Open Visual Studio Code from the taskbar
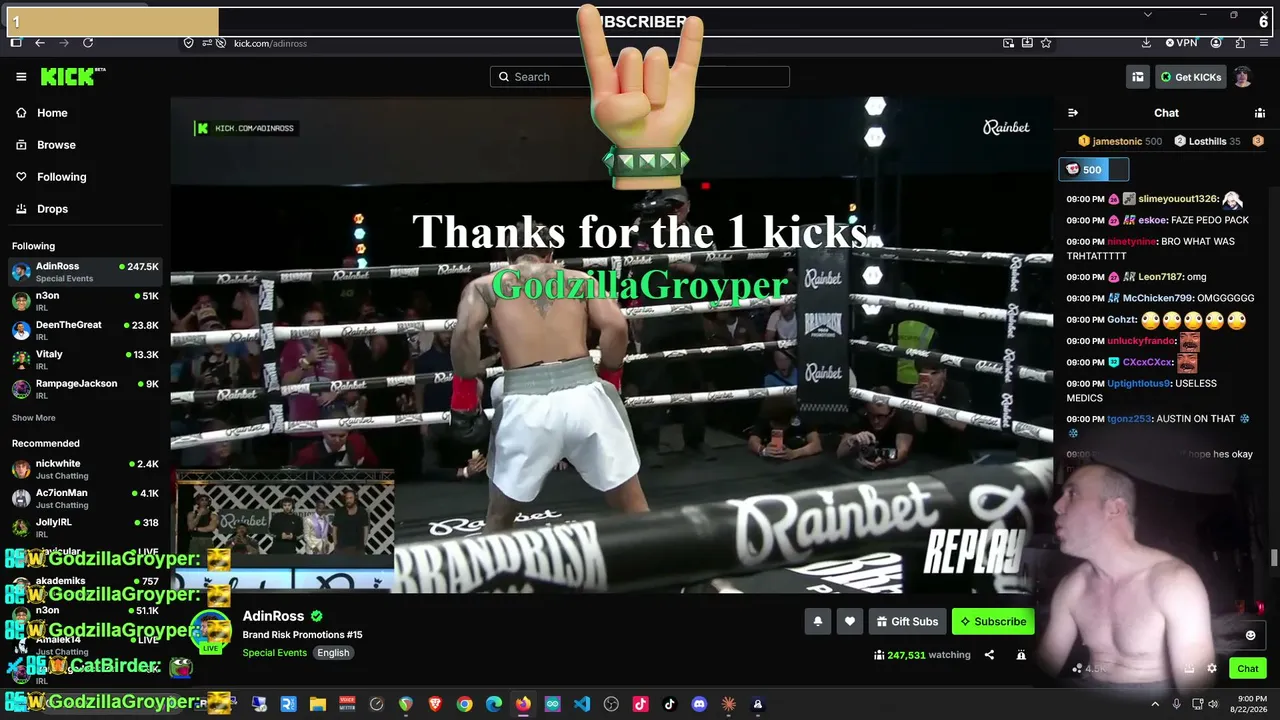 (582, 704)
